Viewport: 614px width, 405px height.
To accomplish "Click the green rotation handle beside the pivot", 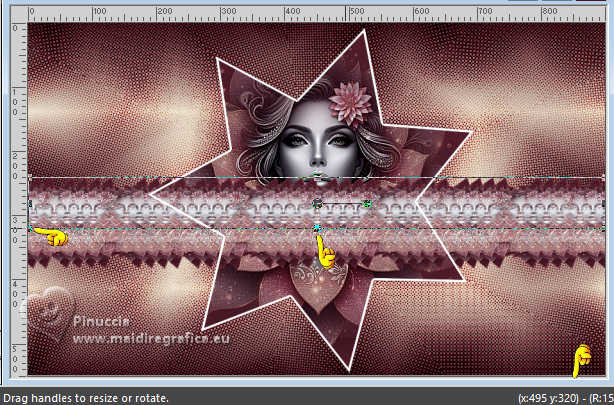I will [x=367, y=203].
